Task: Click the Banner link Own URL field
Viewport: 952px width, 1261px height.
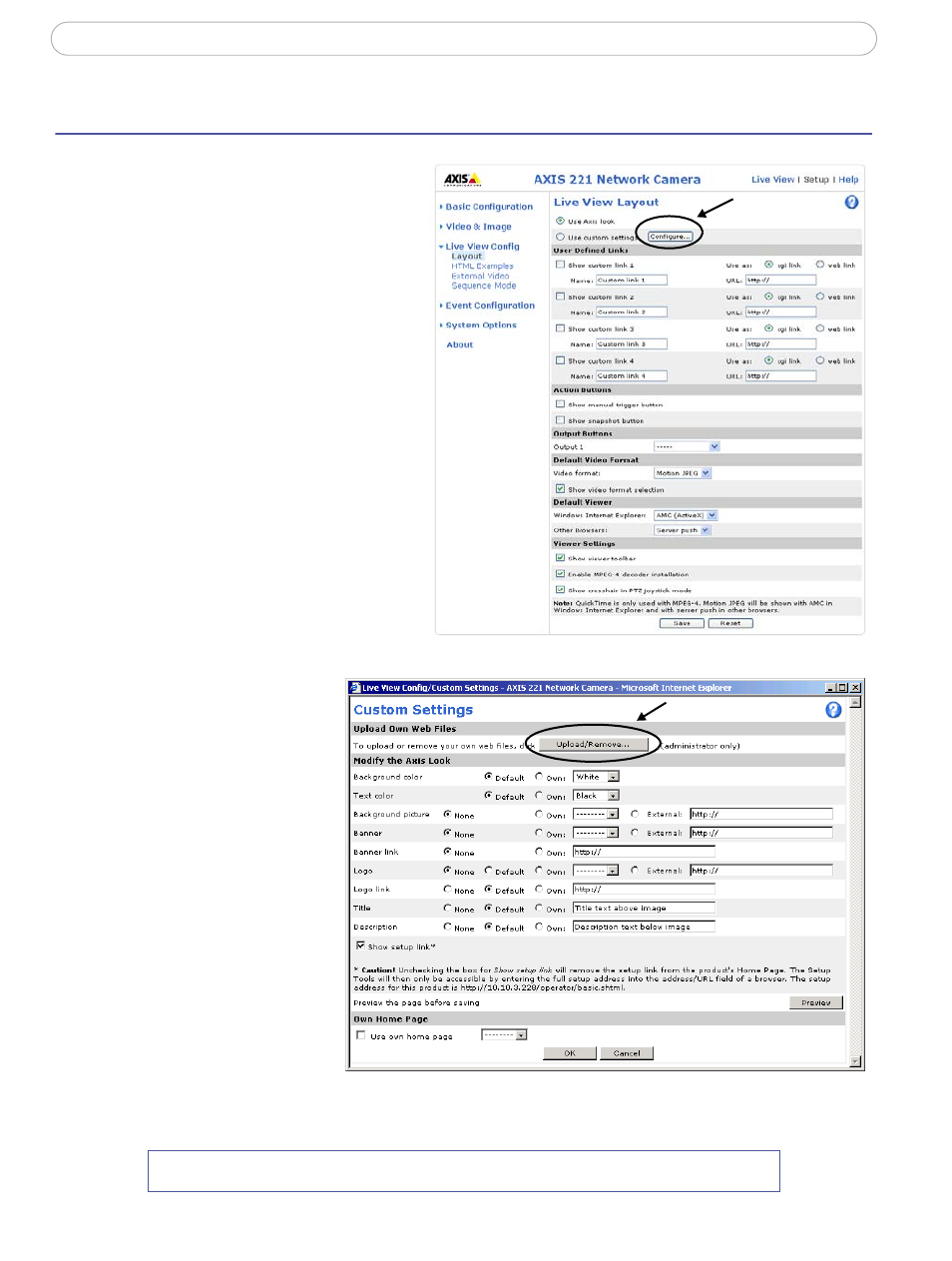Action: [x=644, y=852]
